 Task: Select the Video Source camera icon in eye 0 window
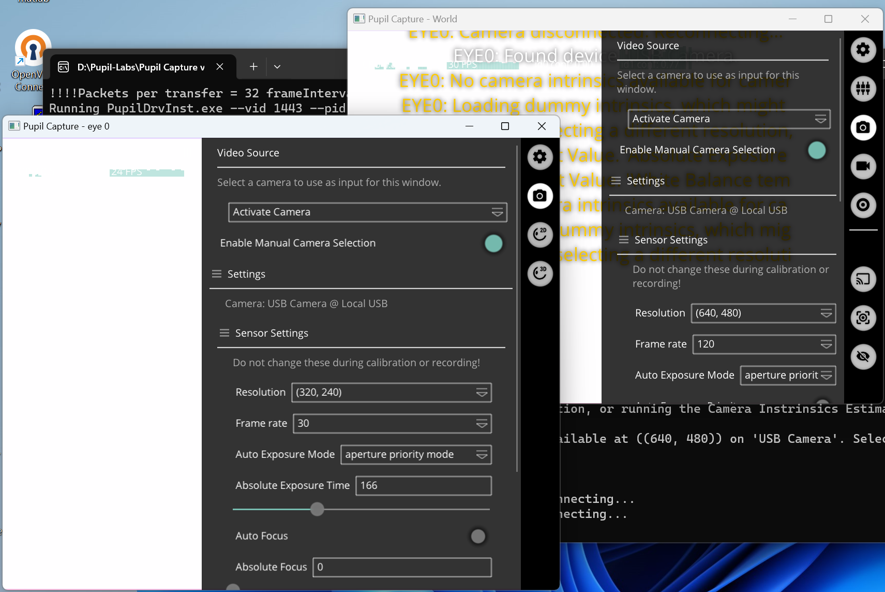click(540, 196)
